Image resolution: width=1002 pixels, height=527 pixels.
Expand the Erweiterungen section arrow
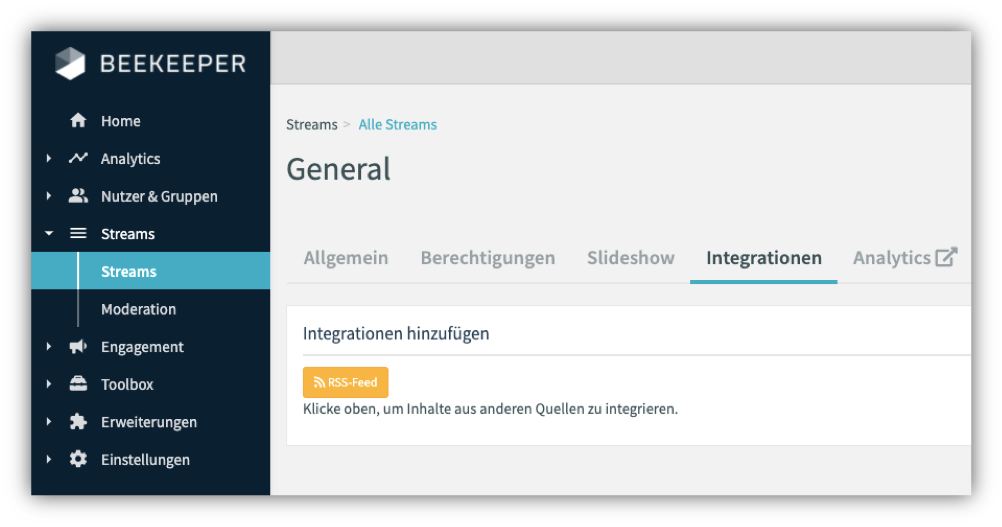click(49, 422)
